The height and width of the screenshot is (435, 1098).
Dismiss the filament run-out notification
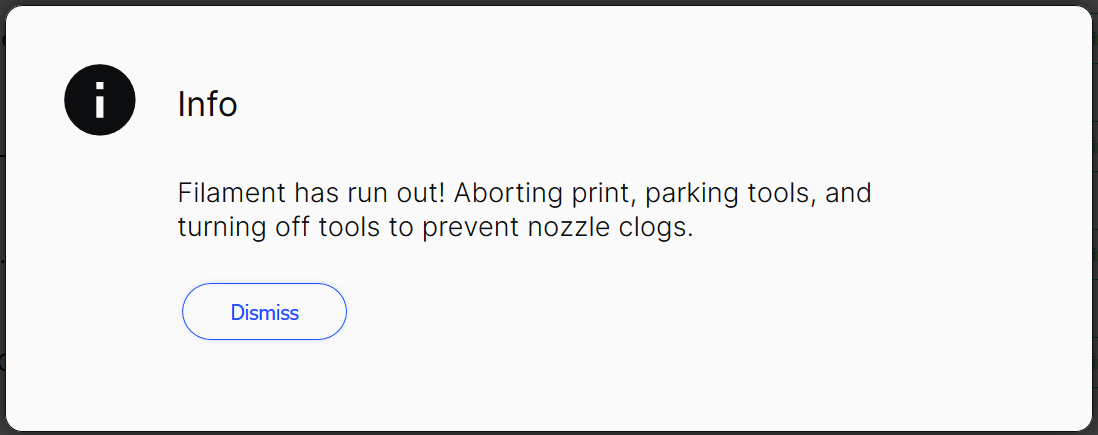point(264,312)
